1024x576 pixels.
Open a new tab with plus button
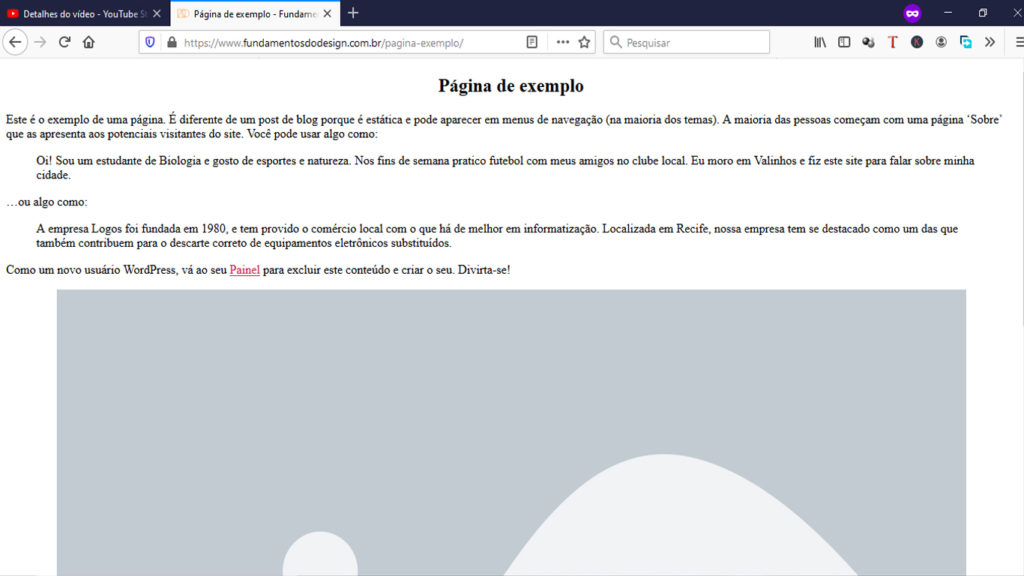click(x=353, y=13)
